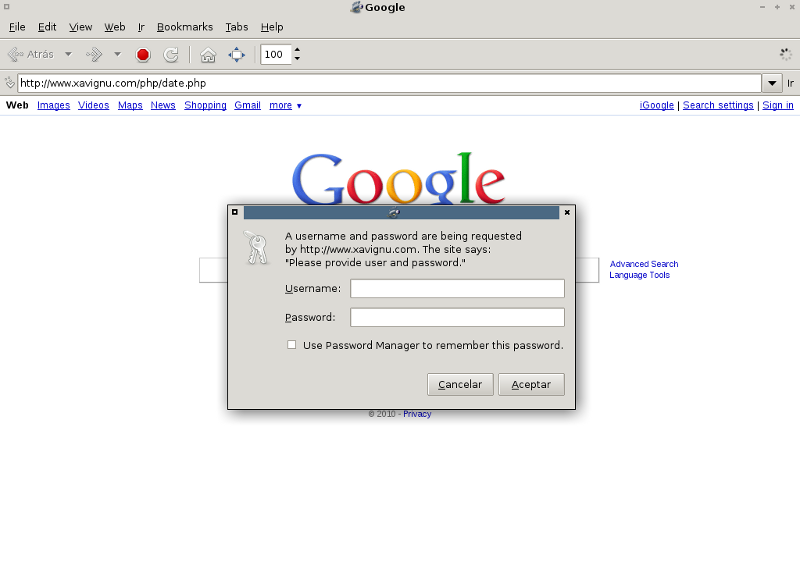Toggle fullscreen with the four-arrow icon
Viewport: 800px width, 580px height.
click(236, 55)
